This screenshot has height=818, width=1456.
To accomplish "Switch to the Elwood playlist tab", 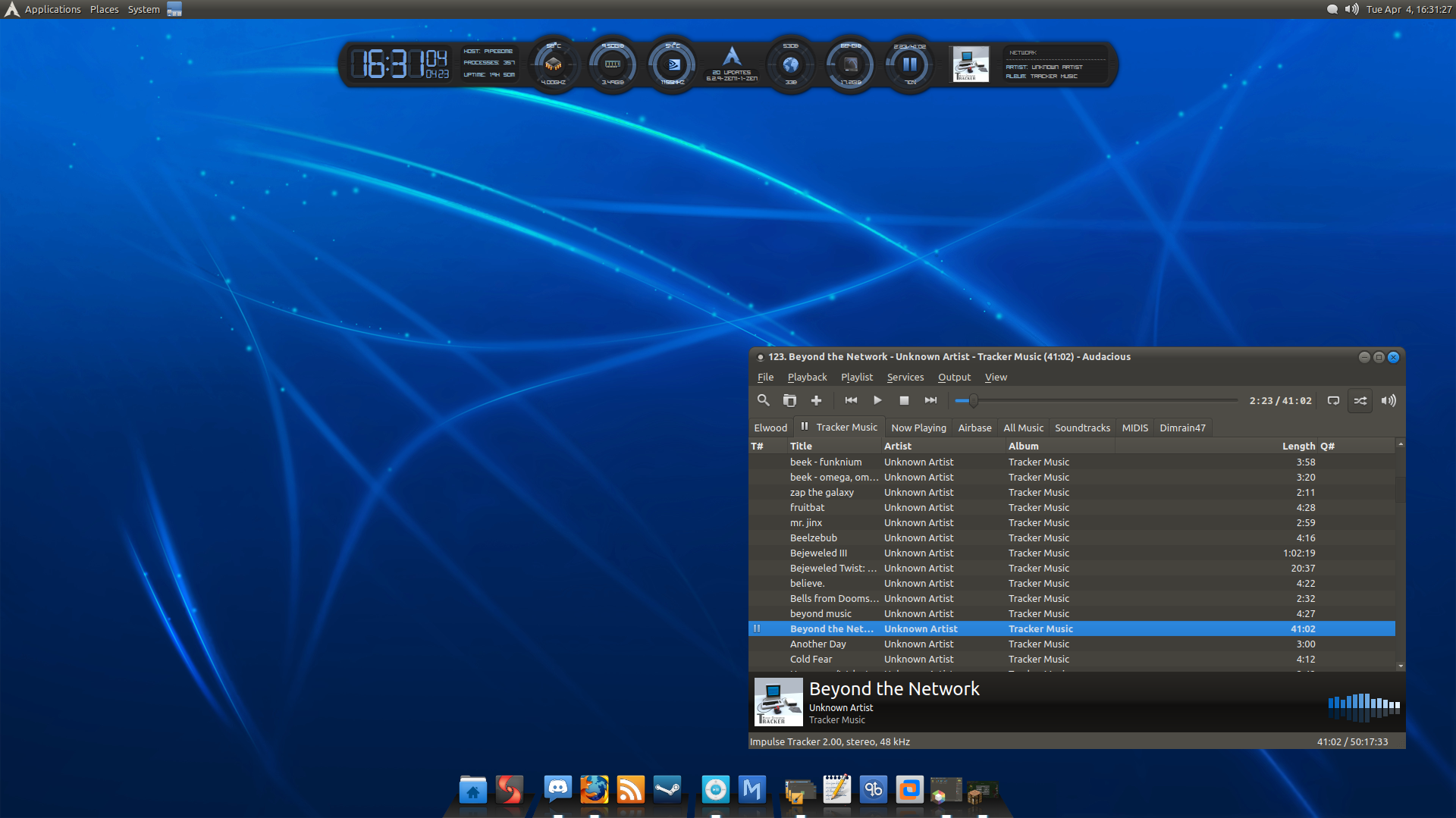I will 770,428.
